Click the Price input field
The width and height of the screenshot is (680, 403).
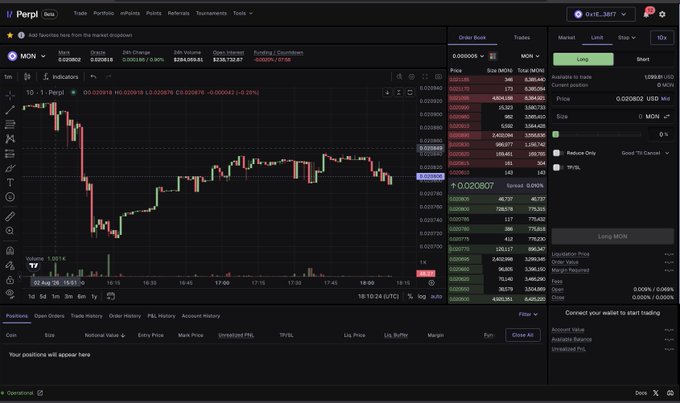click(x=612, y=99)
